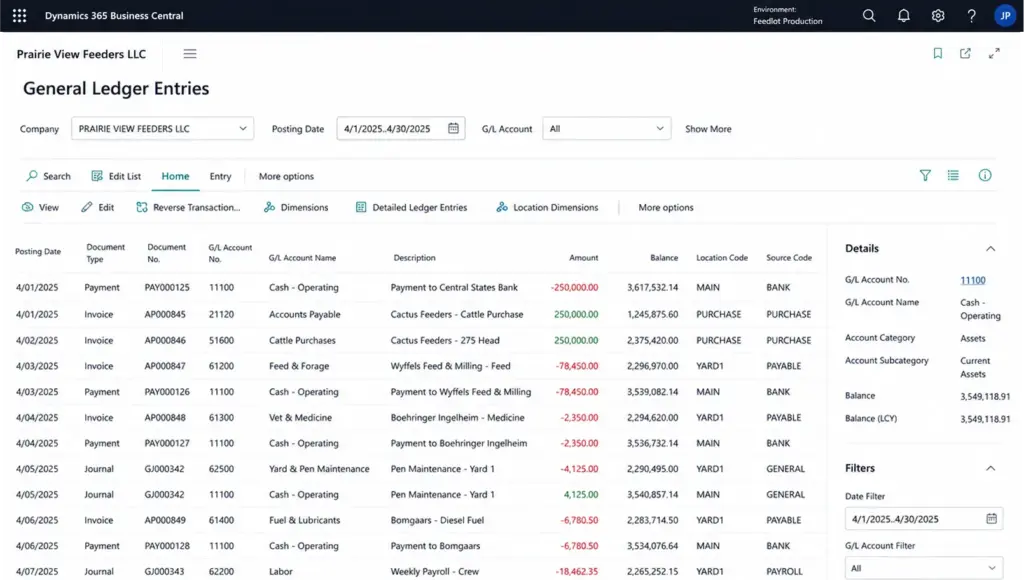Toggle the hamburger navigation menu
Image resolution: width=1024 pixels, height=580 pixels.
[x=190, y=54]
